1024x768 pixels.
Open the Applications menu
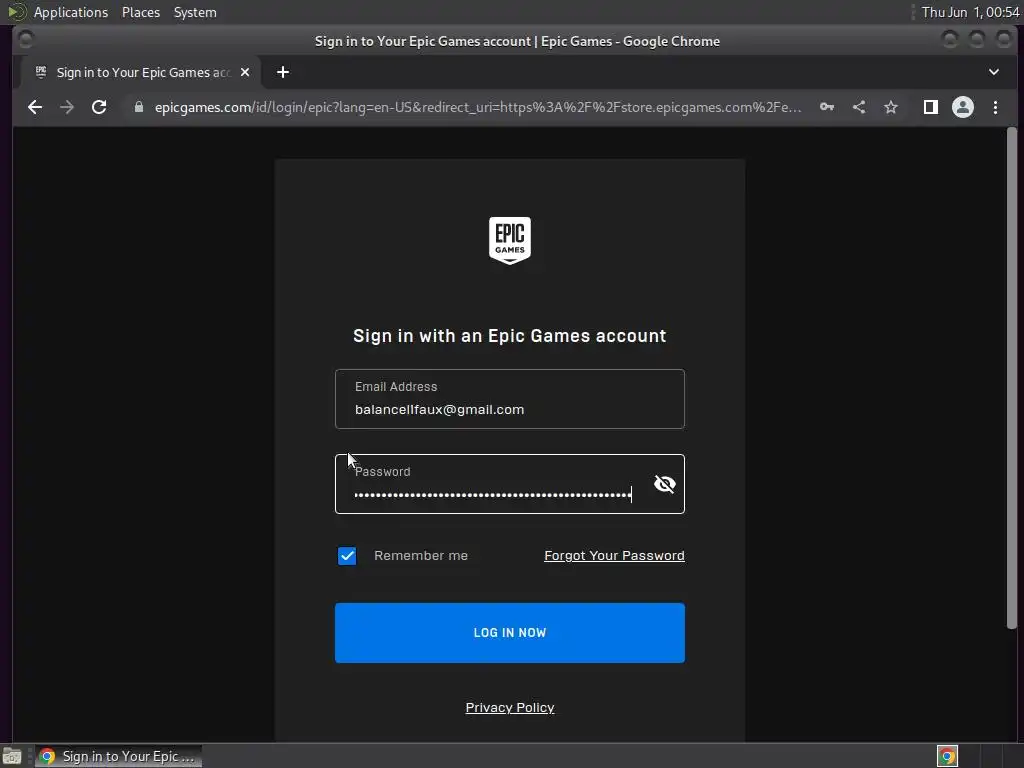(71, 12)
